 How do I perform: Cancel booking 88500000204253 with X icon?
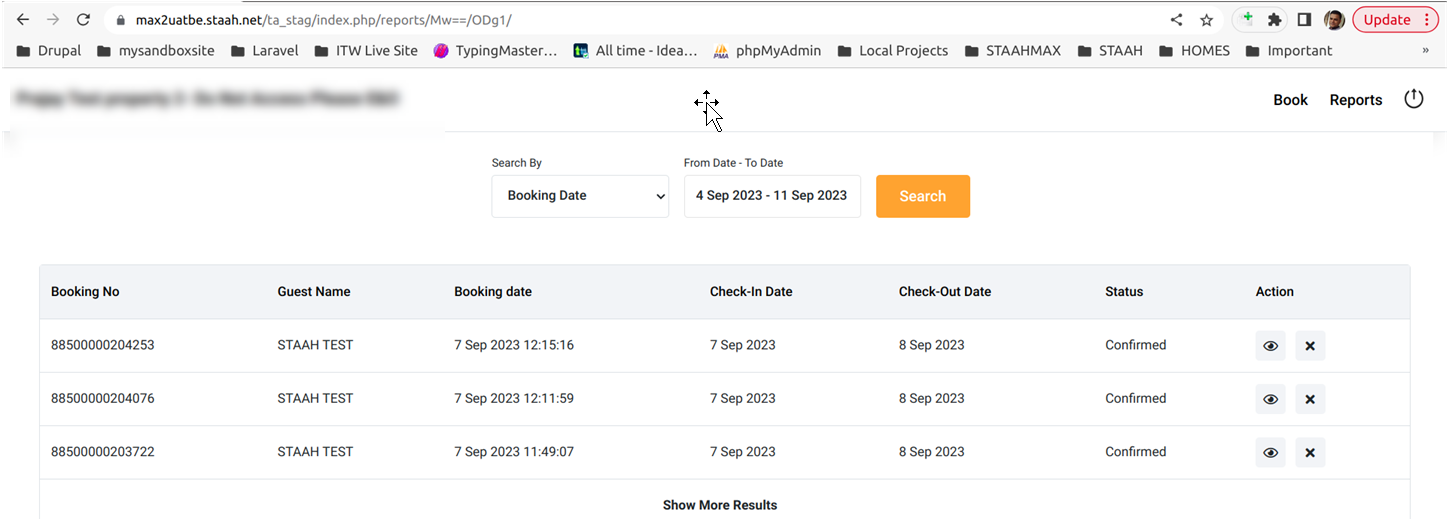(x=1309, y=346)
